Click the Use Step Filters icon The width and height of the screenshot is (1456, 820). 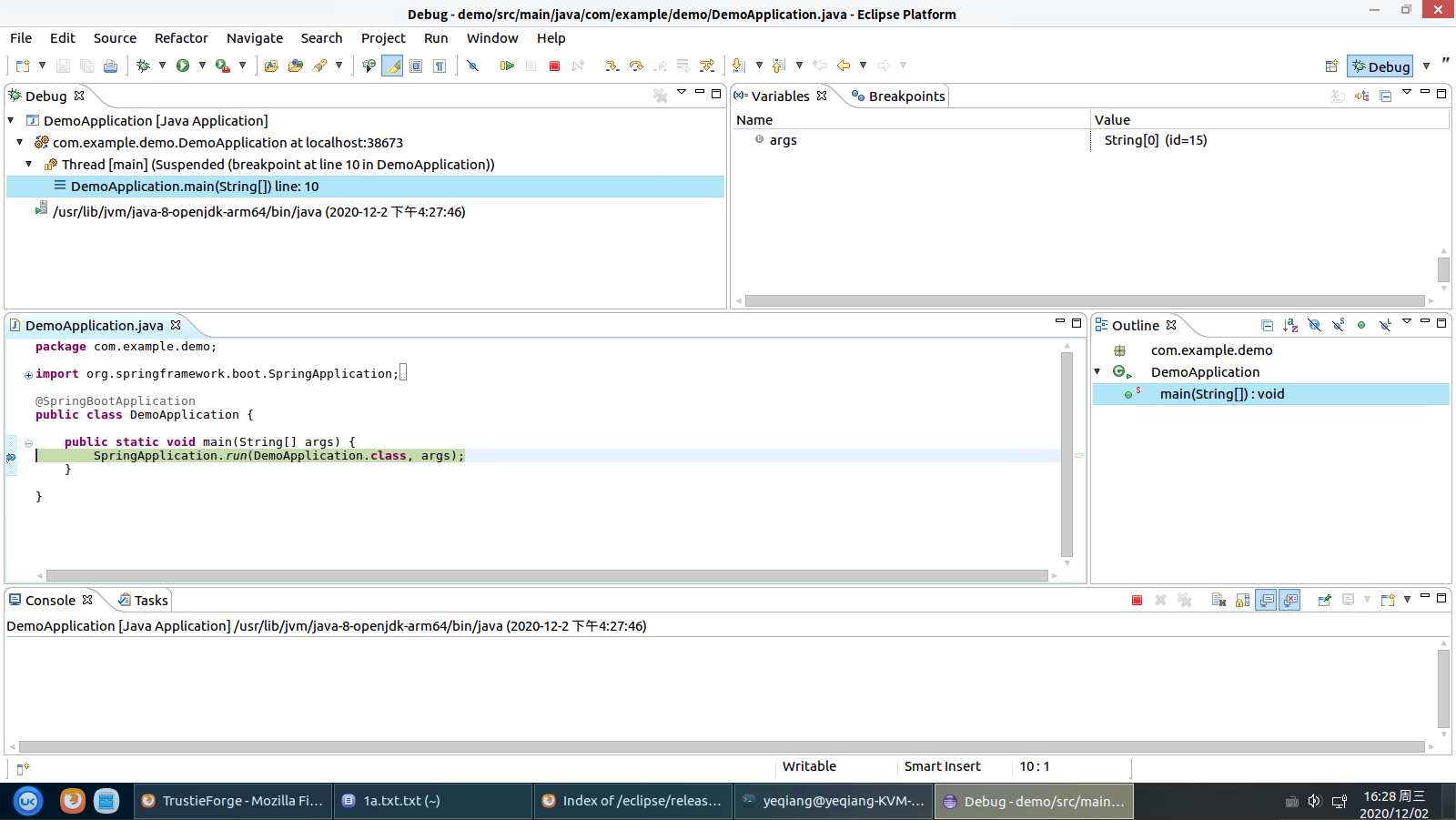point(707,66)
